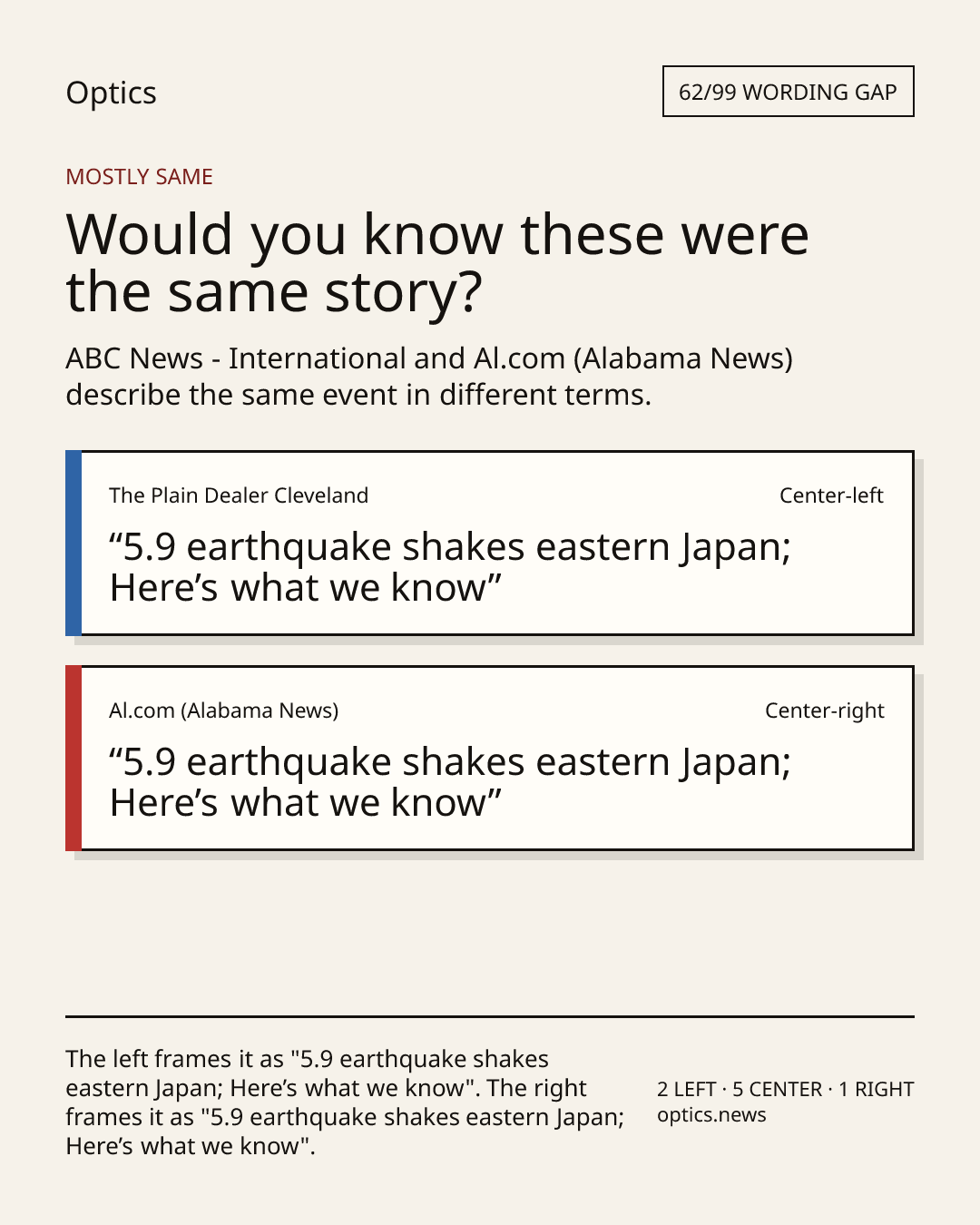The image size is (980, 1225).
Task: Click the red stripe on second card
Action: tap(73, 758)
